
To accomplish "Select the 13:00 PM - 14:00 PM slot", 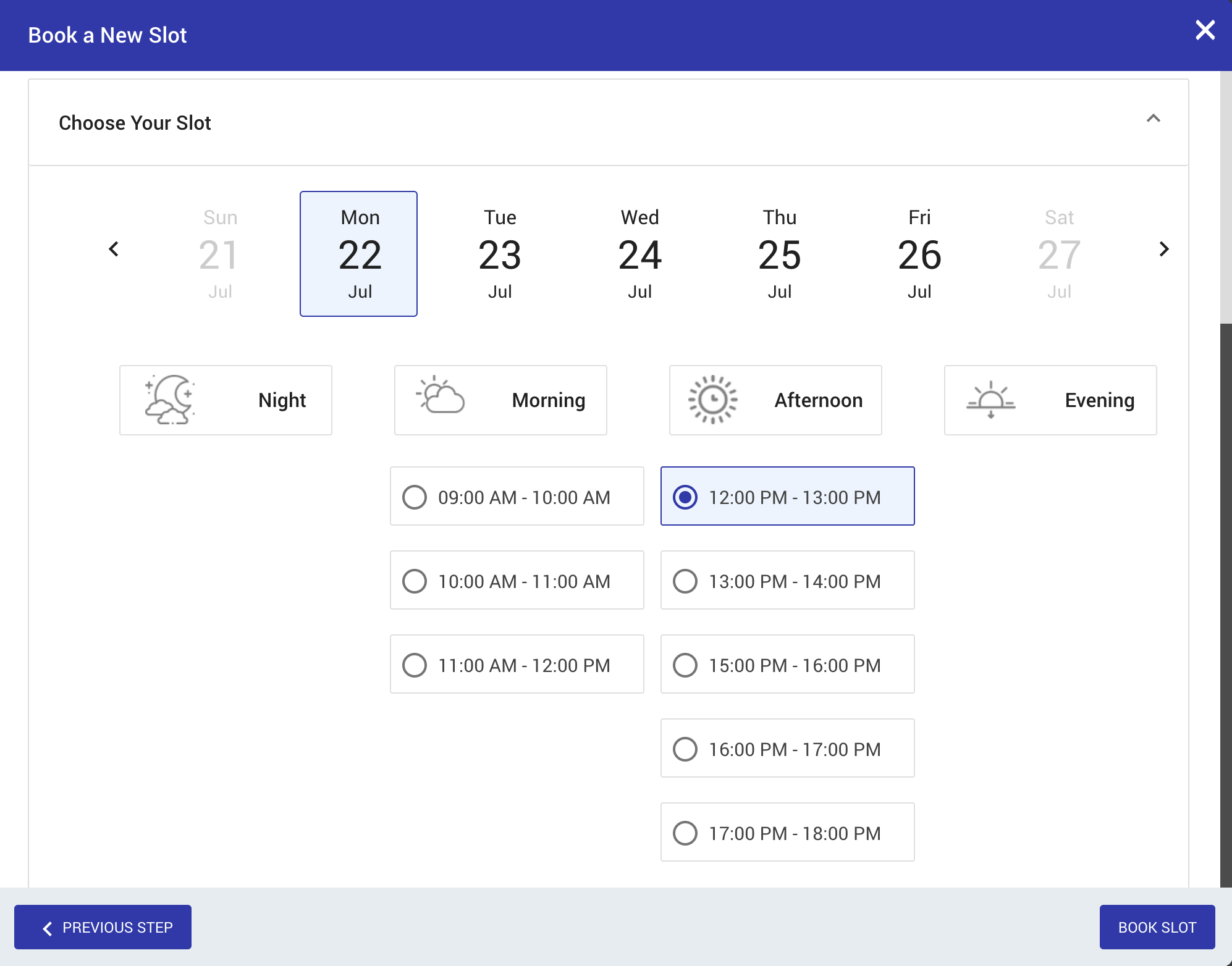I will pyautogui.click(x=788, y=580).
